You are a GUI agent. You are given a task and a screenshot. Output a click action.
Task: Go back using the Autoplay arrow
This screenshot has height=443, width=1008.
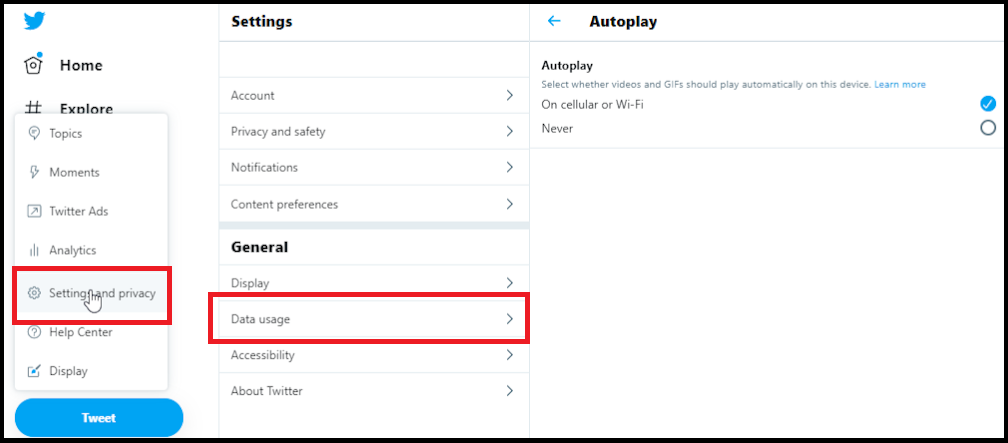[x=554, y=21]
